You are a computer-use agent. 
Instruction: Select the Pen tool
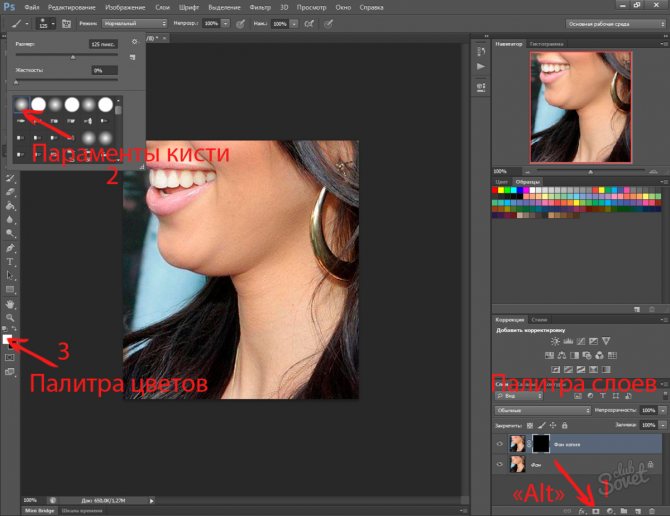click(10, 247)
